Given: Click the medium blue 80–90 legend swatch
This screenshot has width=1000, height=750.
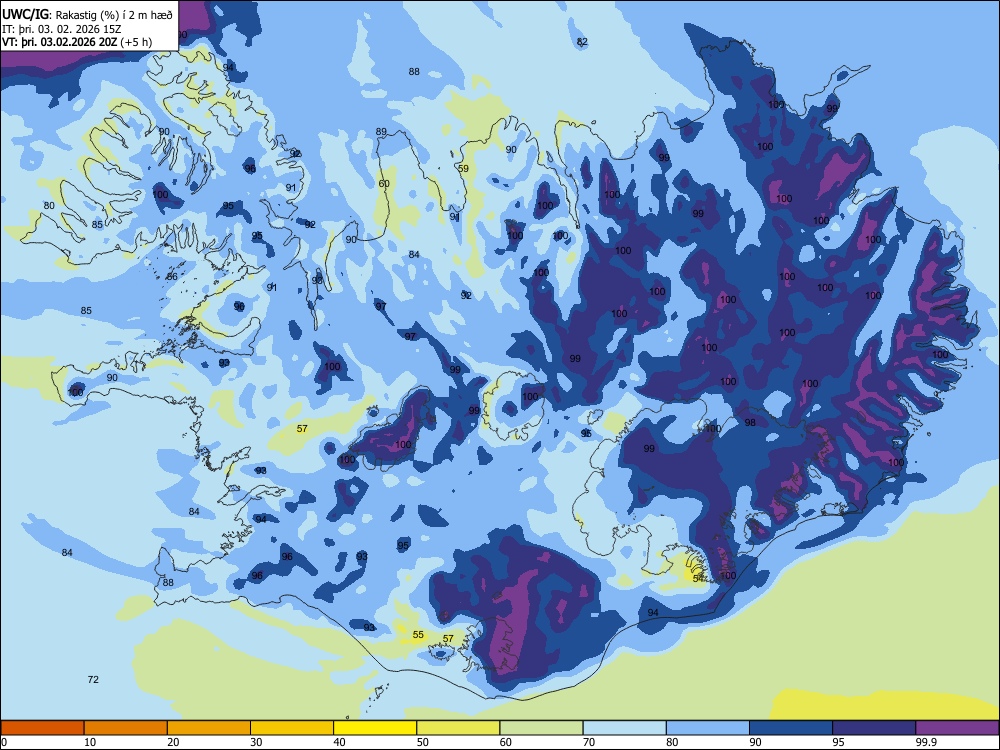Looking at the screenshot, I should pyautogui.click(x=708, y=728).
